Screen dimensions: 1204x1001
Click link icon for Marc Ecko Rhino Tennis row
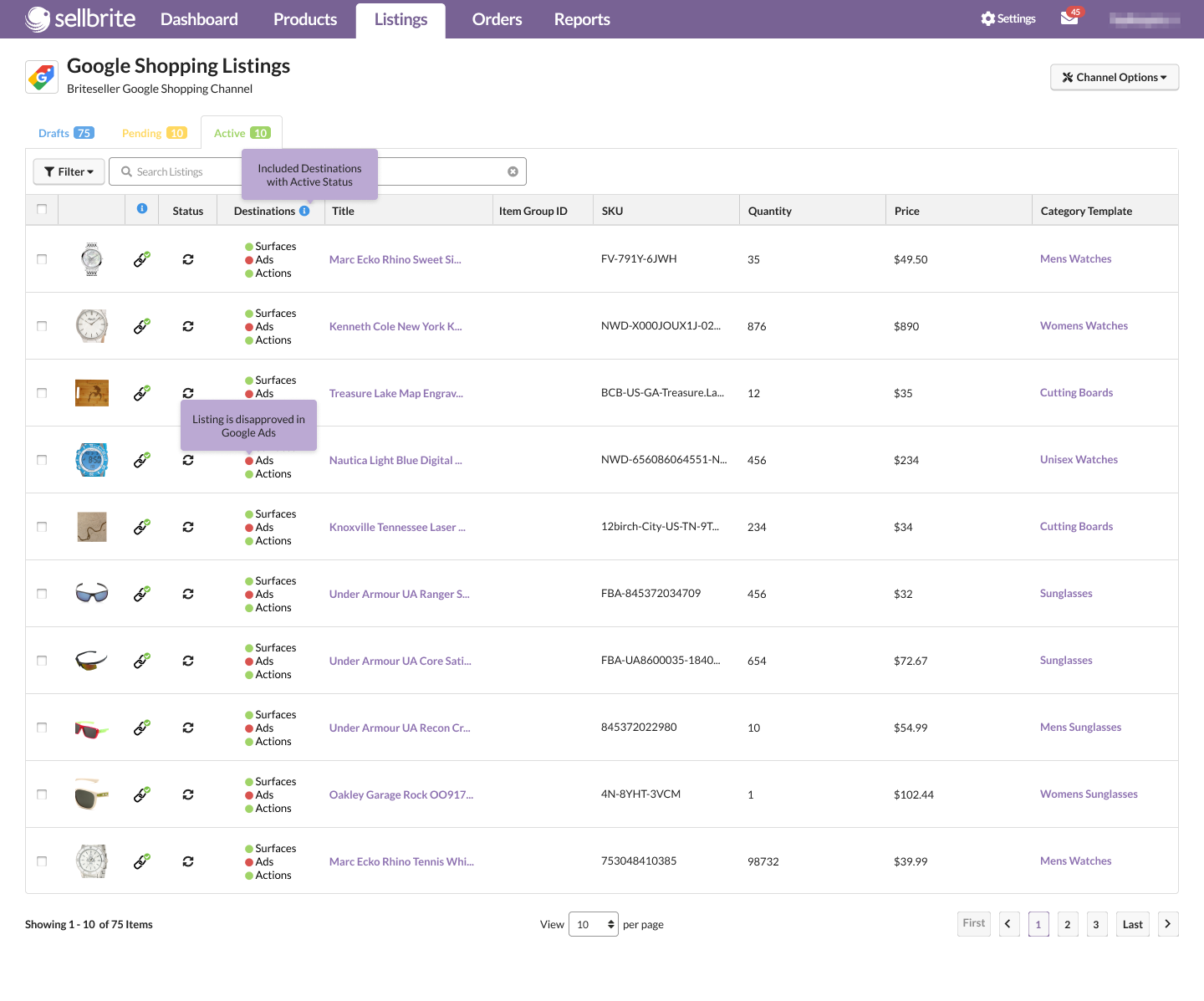tap(142, 861)
